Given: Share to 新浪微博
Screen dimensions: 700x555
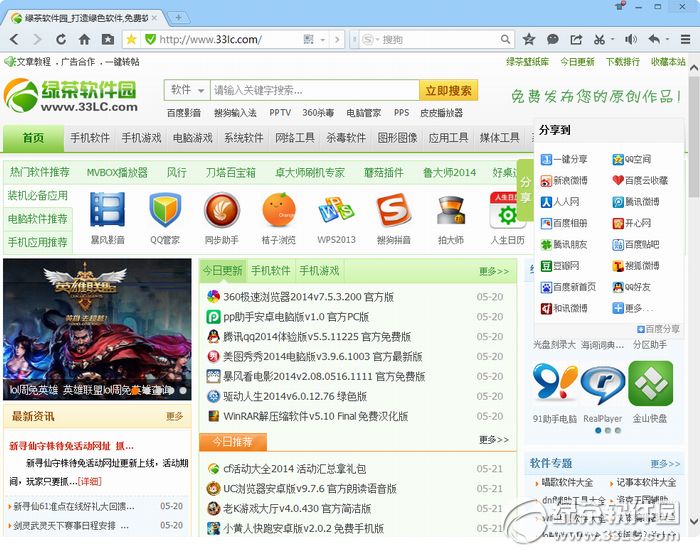Looking at the screenshot, I should pos(564,180).
